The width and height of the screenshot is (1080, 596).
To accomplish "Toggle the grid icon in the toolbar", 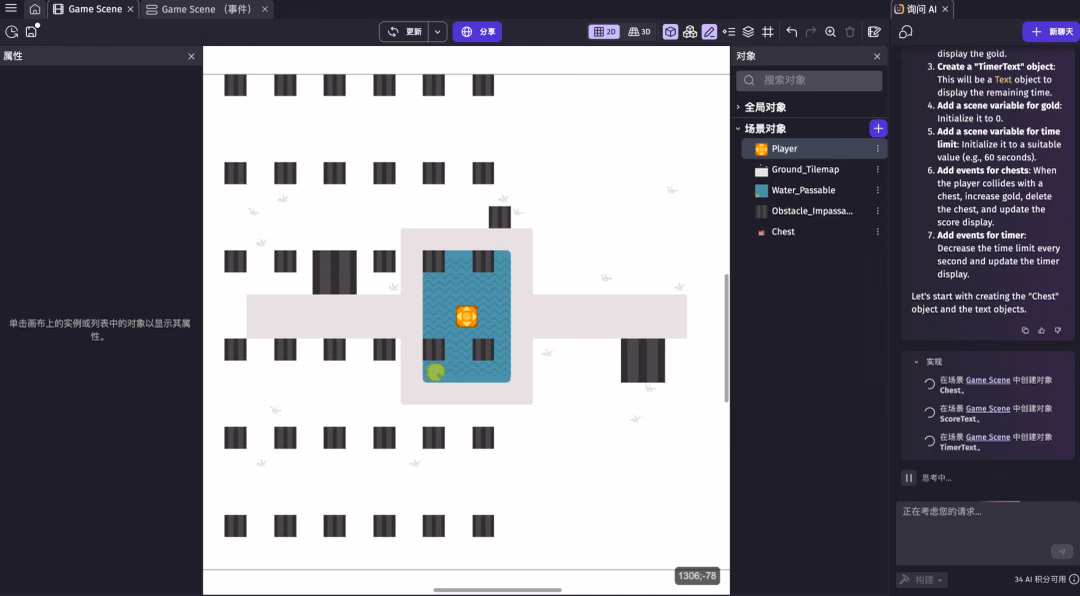I will 767,32.
